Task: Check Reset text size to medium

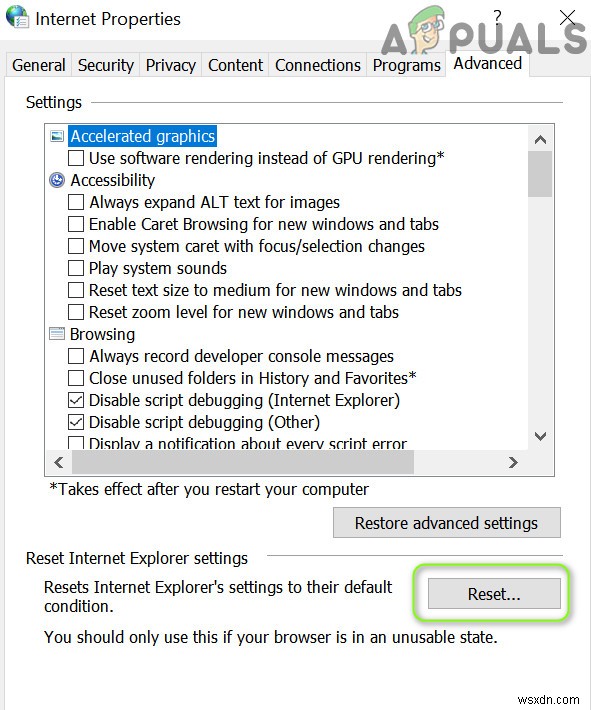Action: [x=76, y=290]
